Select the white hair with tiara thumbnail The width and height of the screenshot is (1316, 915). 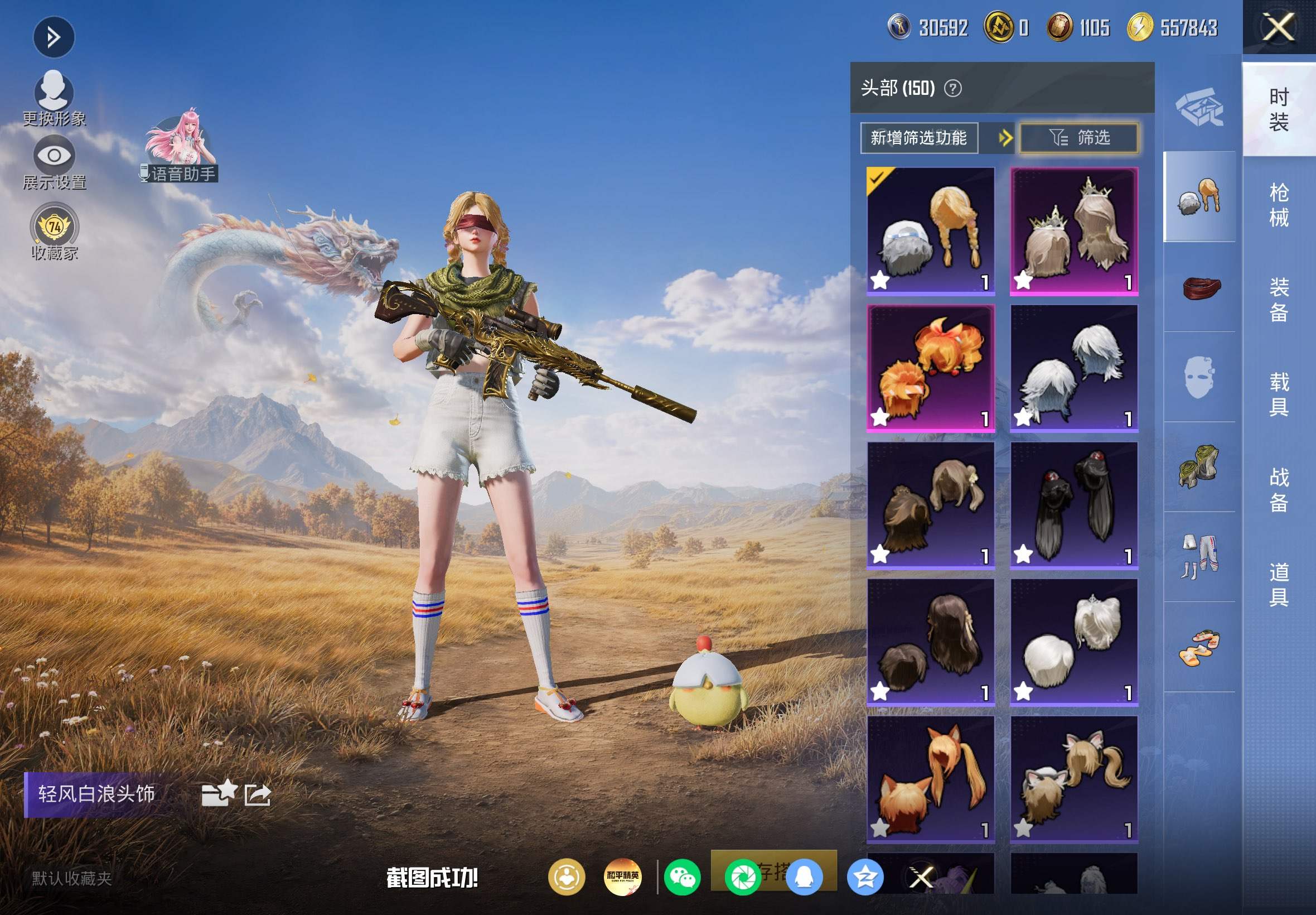pos(1074,643)
